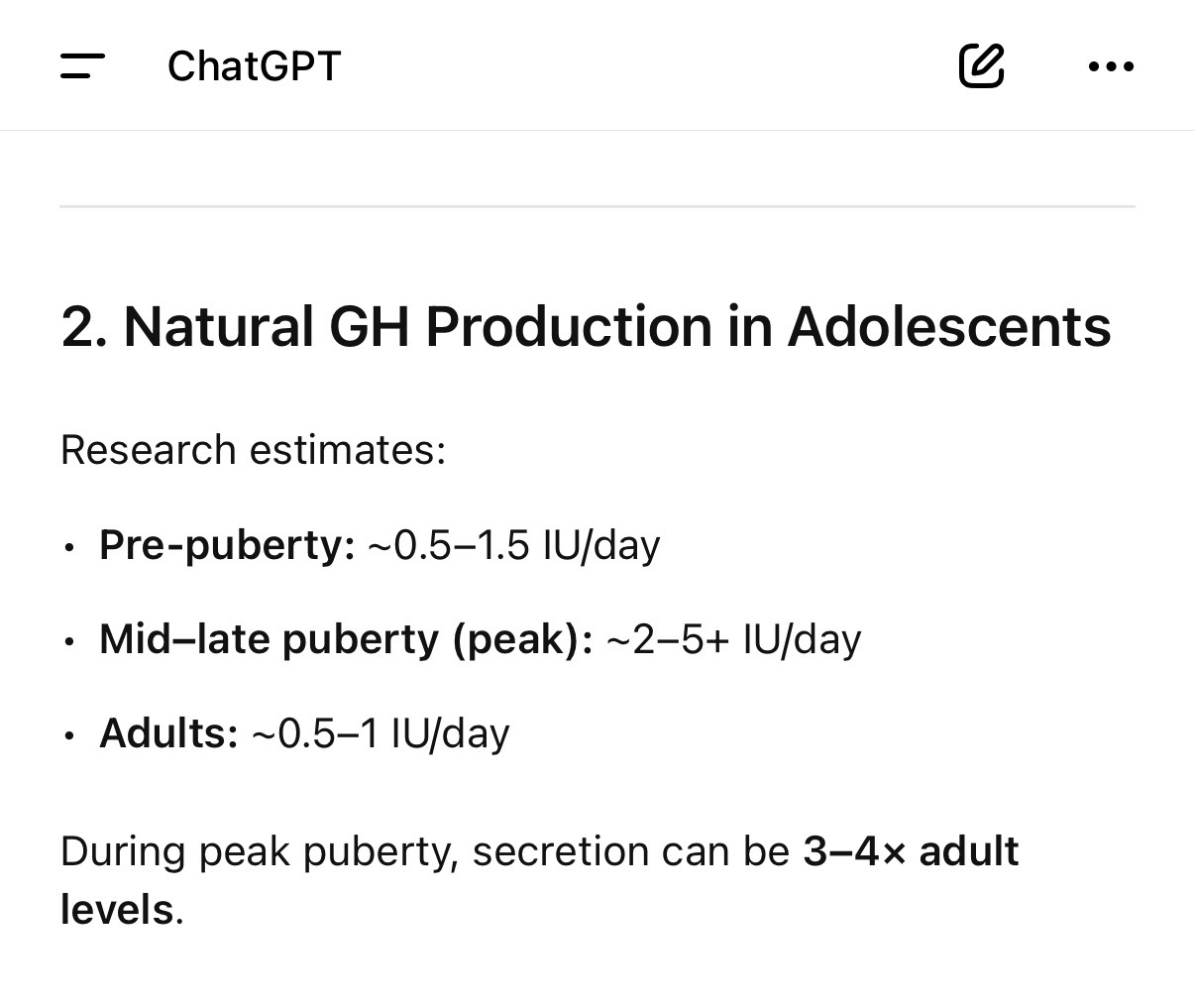
Task: Tap the ChatGPT title in header
Action: 254,66
